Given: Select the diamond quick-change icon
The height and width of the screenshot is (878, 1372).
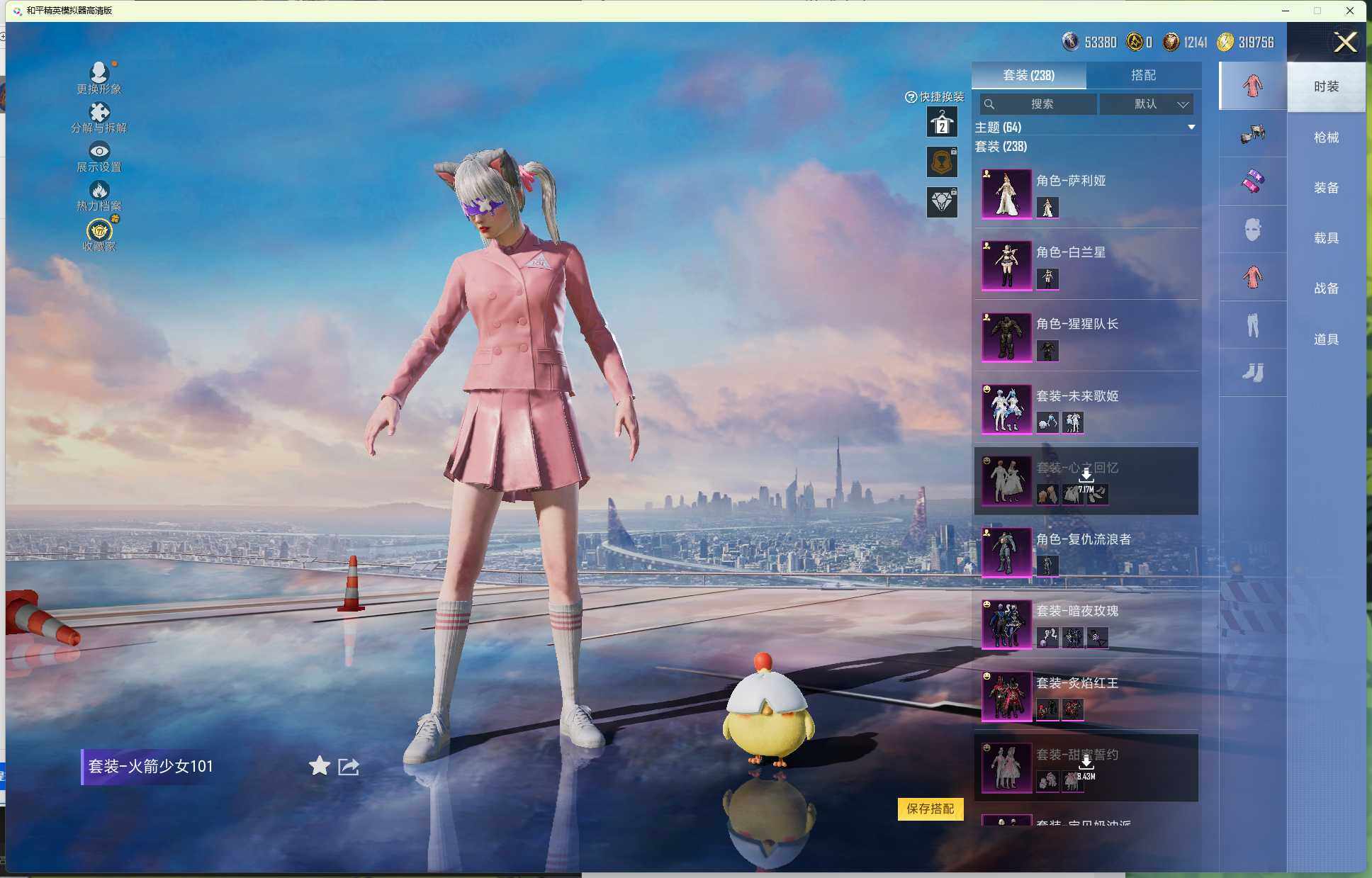Looking at the screenshot, I should coord(942,203).
